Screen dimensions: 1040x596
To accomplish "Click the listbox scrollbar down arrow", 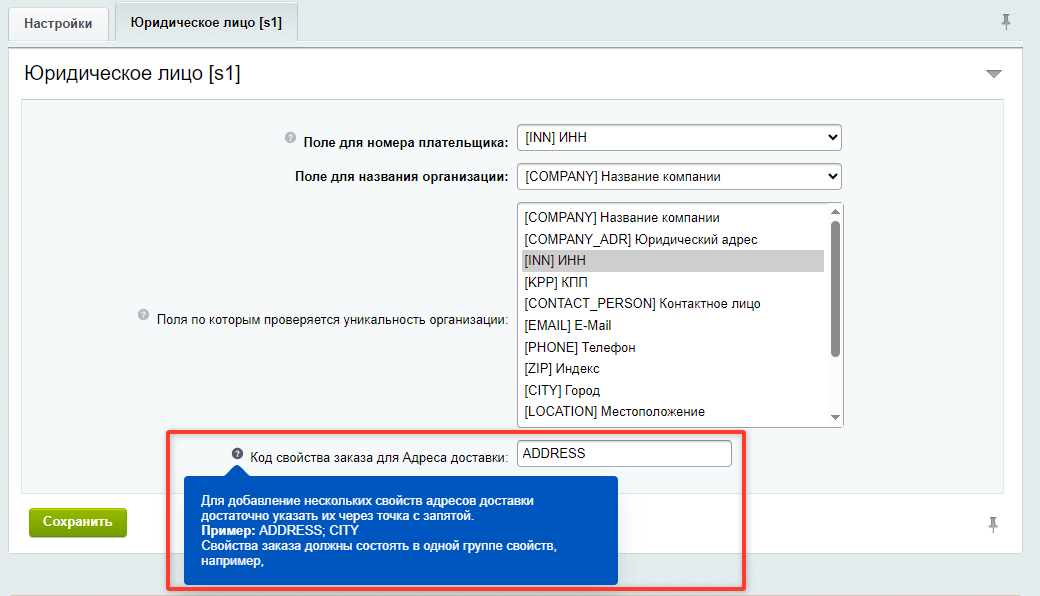I will 835,417.
